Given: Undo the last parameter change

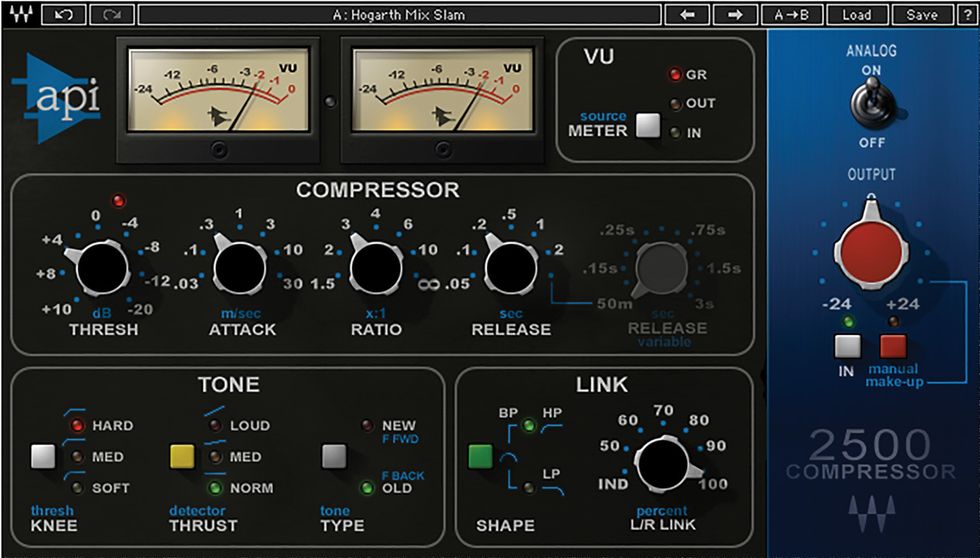Looking at the screenshot, I should coord(63,15).
